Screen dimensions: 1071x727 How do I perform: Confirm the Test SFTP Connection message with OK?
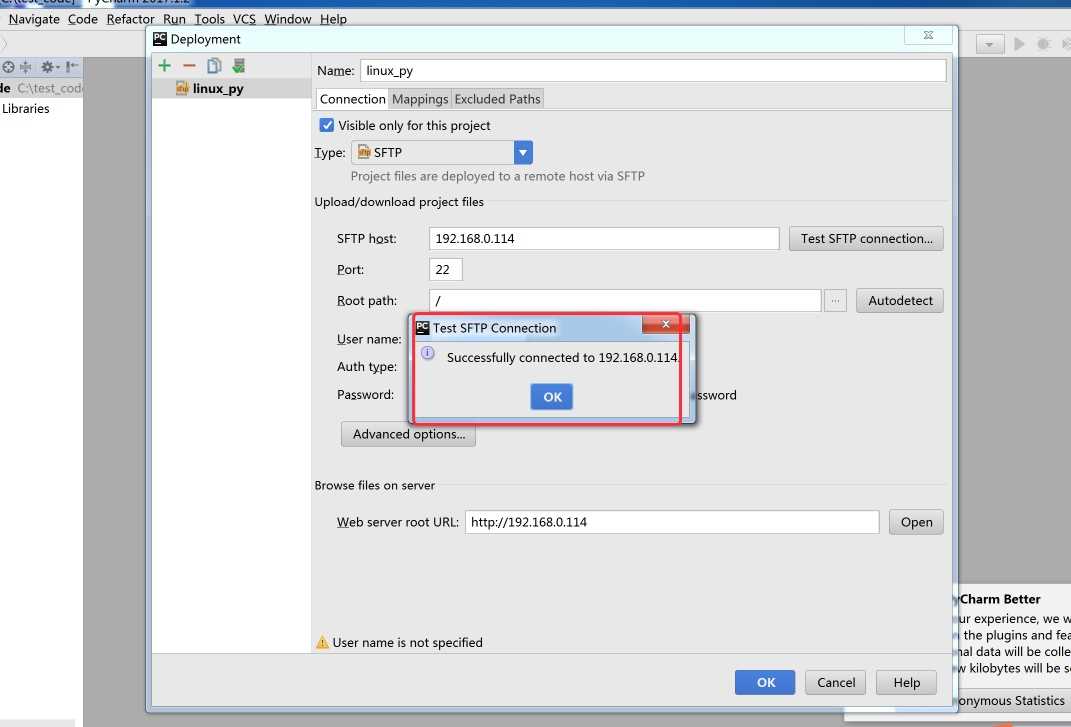point(552,397)
